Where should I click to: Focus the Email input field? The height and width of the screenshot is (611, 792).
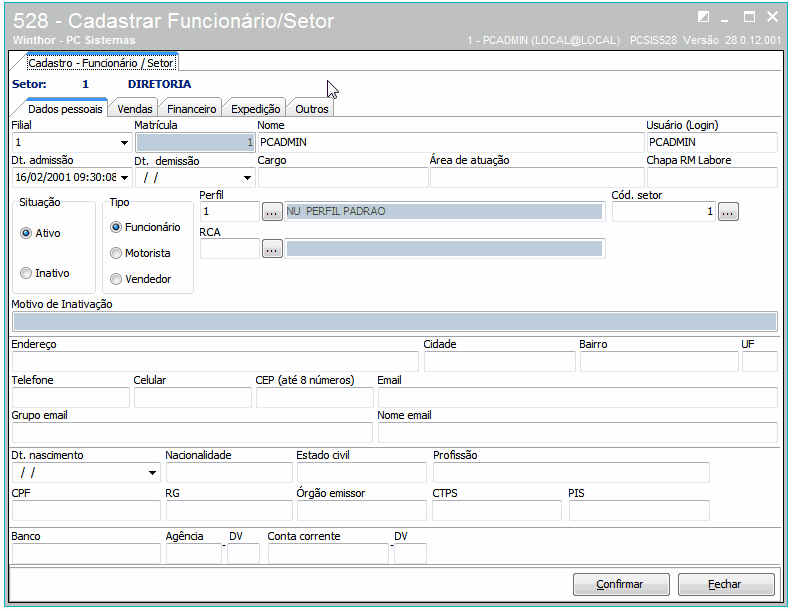tap(577, 398)
